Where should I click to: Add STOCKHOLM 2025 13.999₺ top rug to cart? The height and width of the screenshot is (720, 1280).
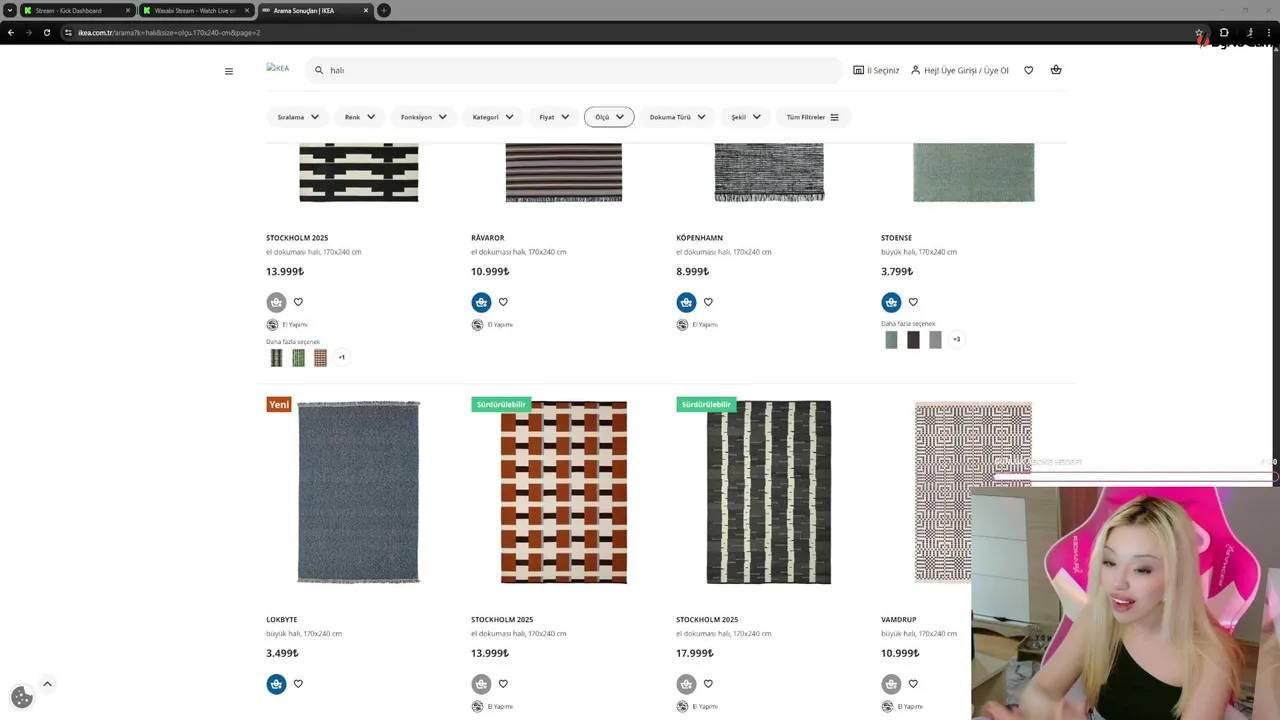276,302
